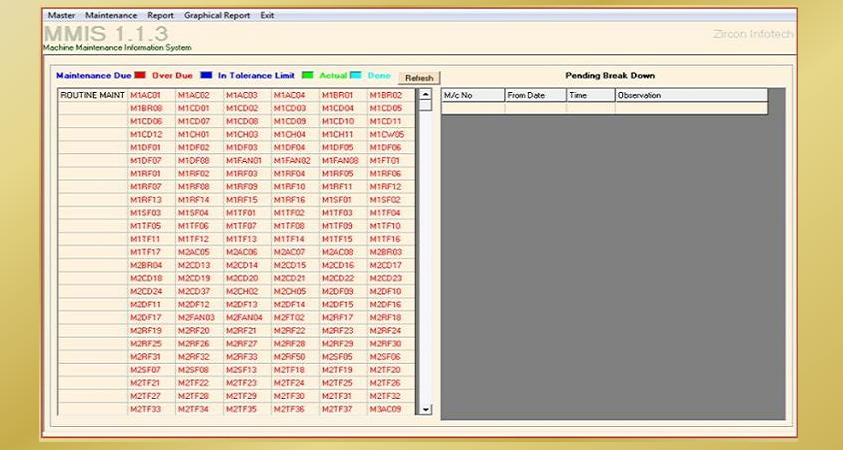Select machine M2CD15 cell

point(295,265)
